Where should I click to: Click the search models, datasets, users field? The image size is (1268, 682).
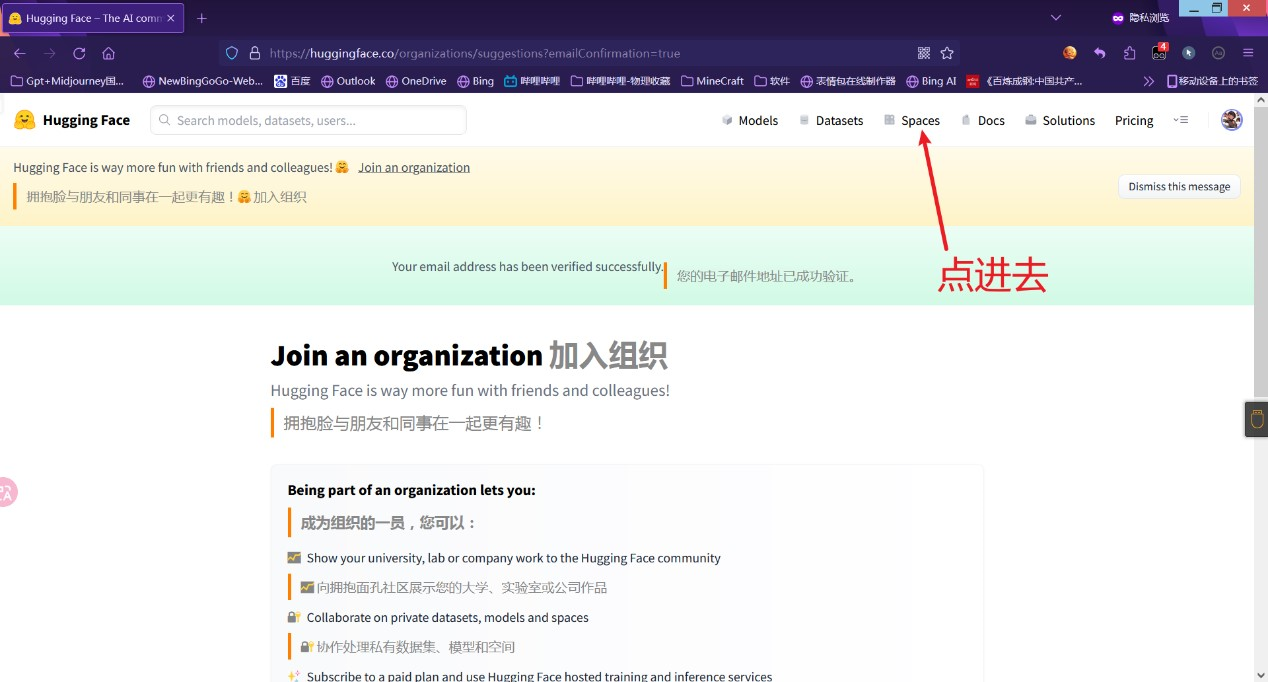308,120
